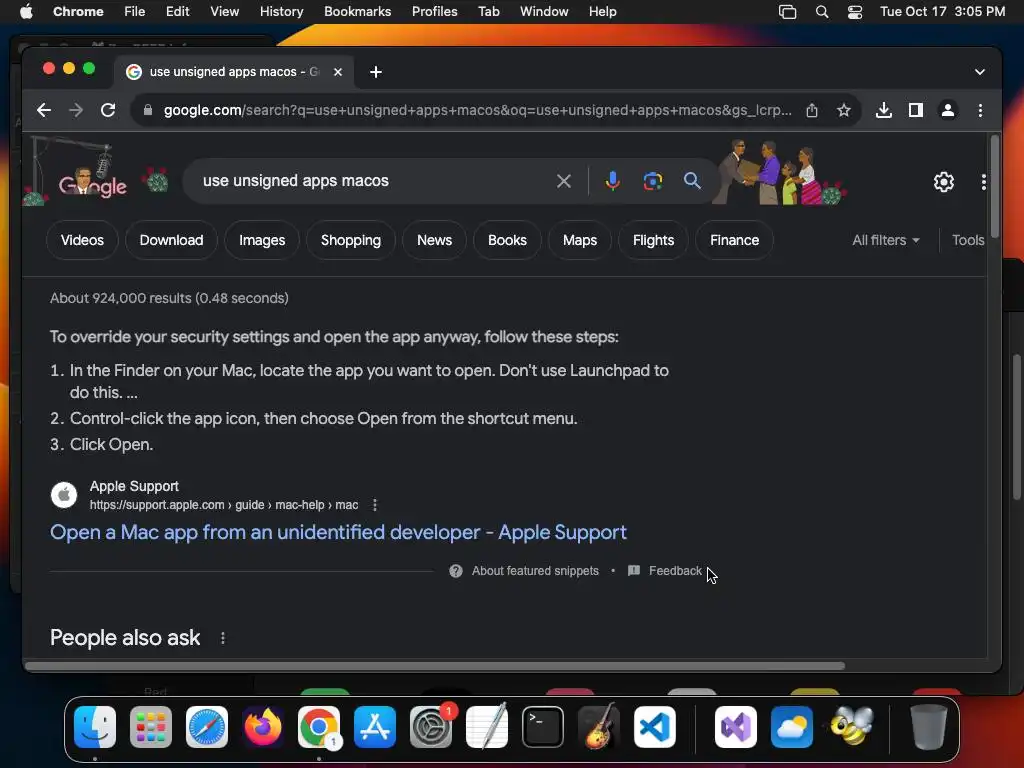Open the tab search chevron
1024x768 pixels.
click(980, 72)
